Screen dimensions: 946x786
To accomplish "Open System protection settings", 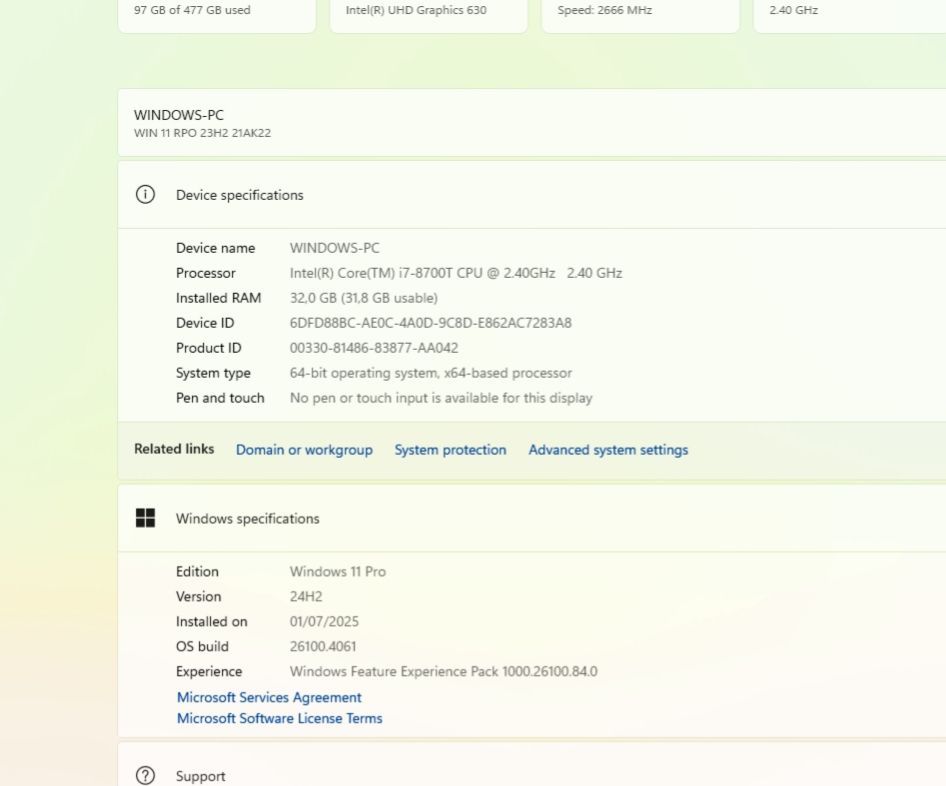I will pyautogui.click(x=450, y=450).
